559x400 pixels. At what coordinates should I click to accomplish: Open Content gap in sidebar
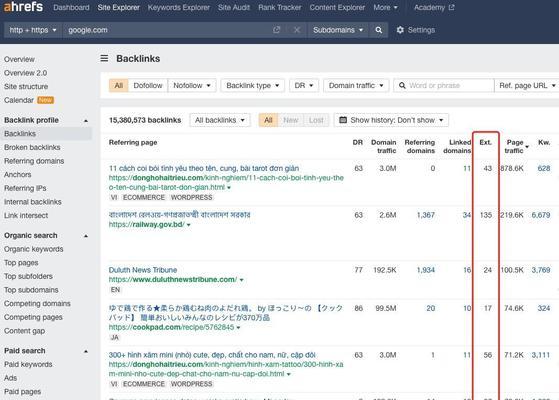click(24, 331)
